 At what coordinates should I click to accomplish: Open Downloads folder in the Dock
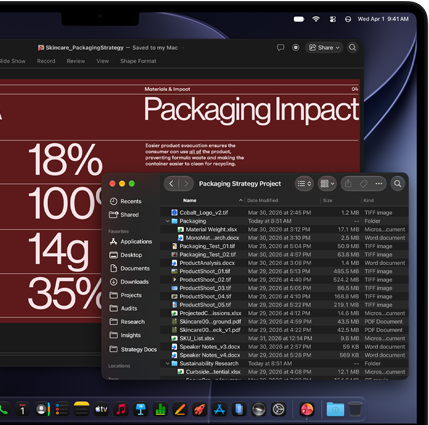pos(335,409)
